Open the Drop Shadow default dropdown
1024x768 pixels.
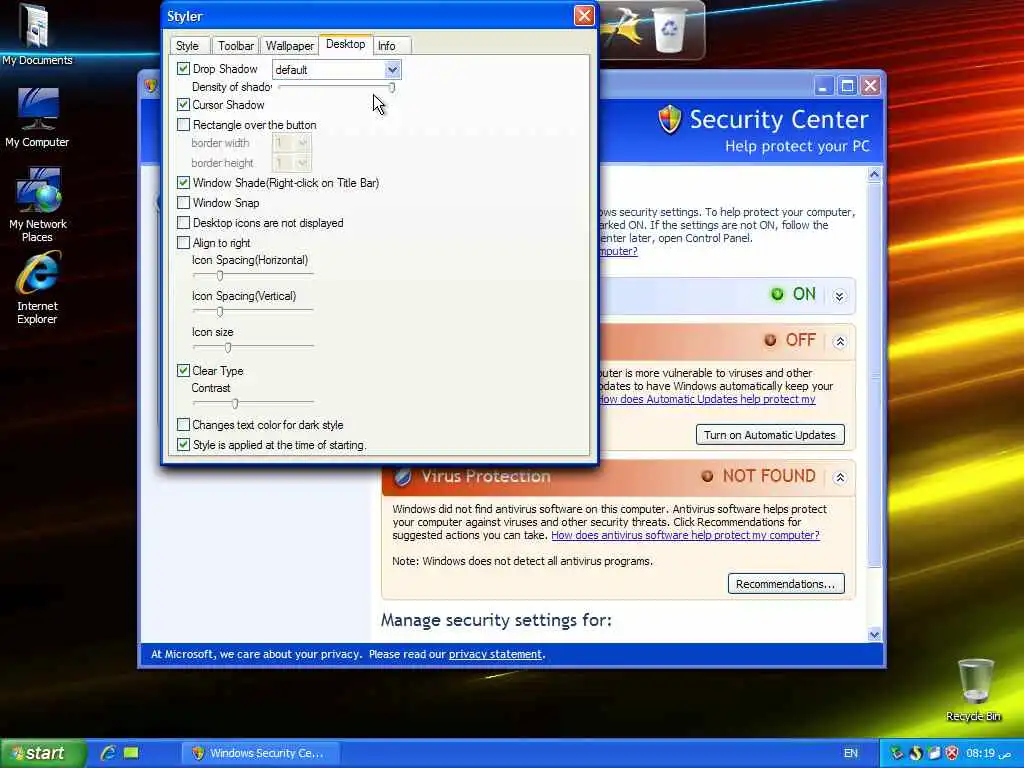click(392, 69)
